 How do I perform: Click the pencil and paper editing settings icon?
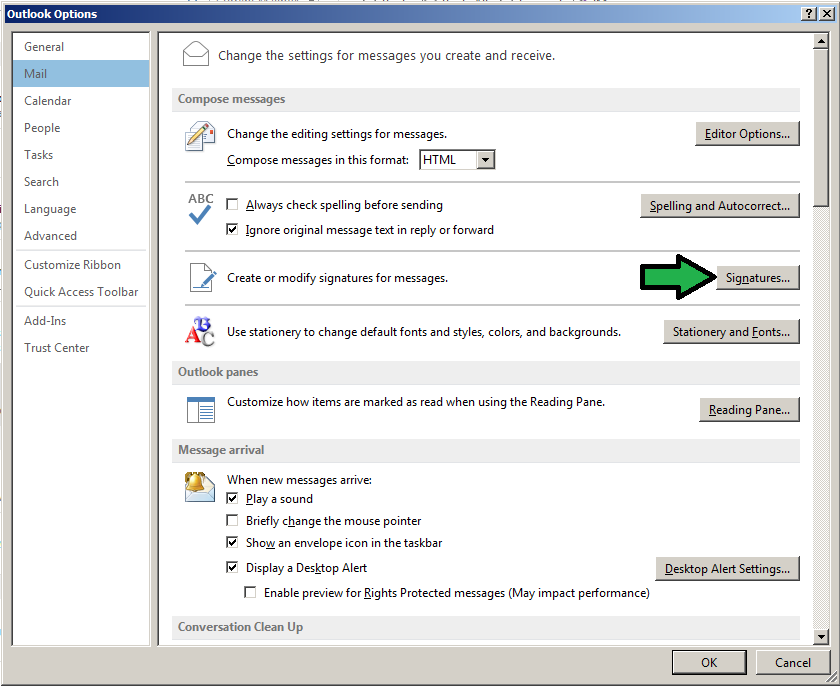pos(200,137)
